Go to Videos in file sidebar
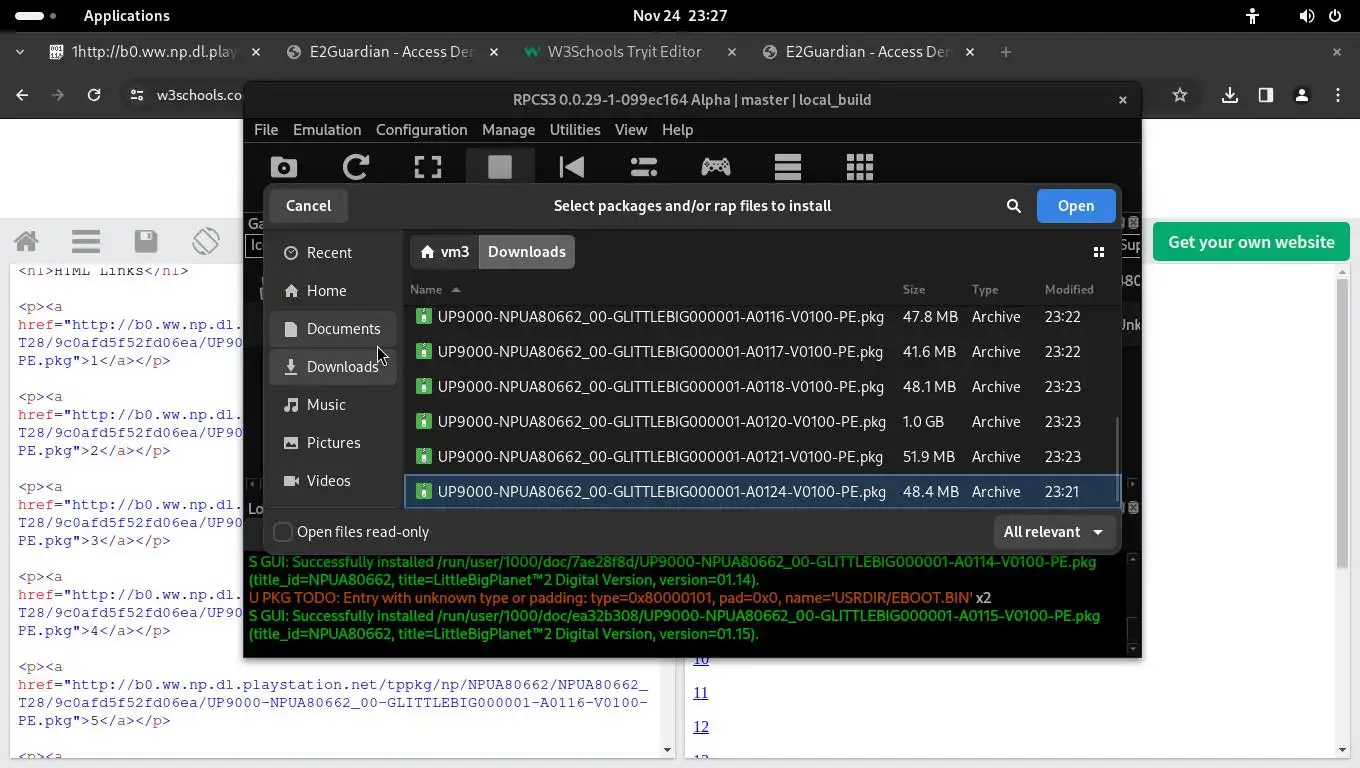1360x768 pixels. tap(333, 481)
